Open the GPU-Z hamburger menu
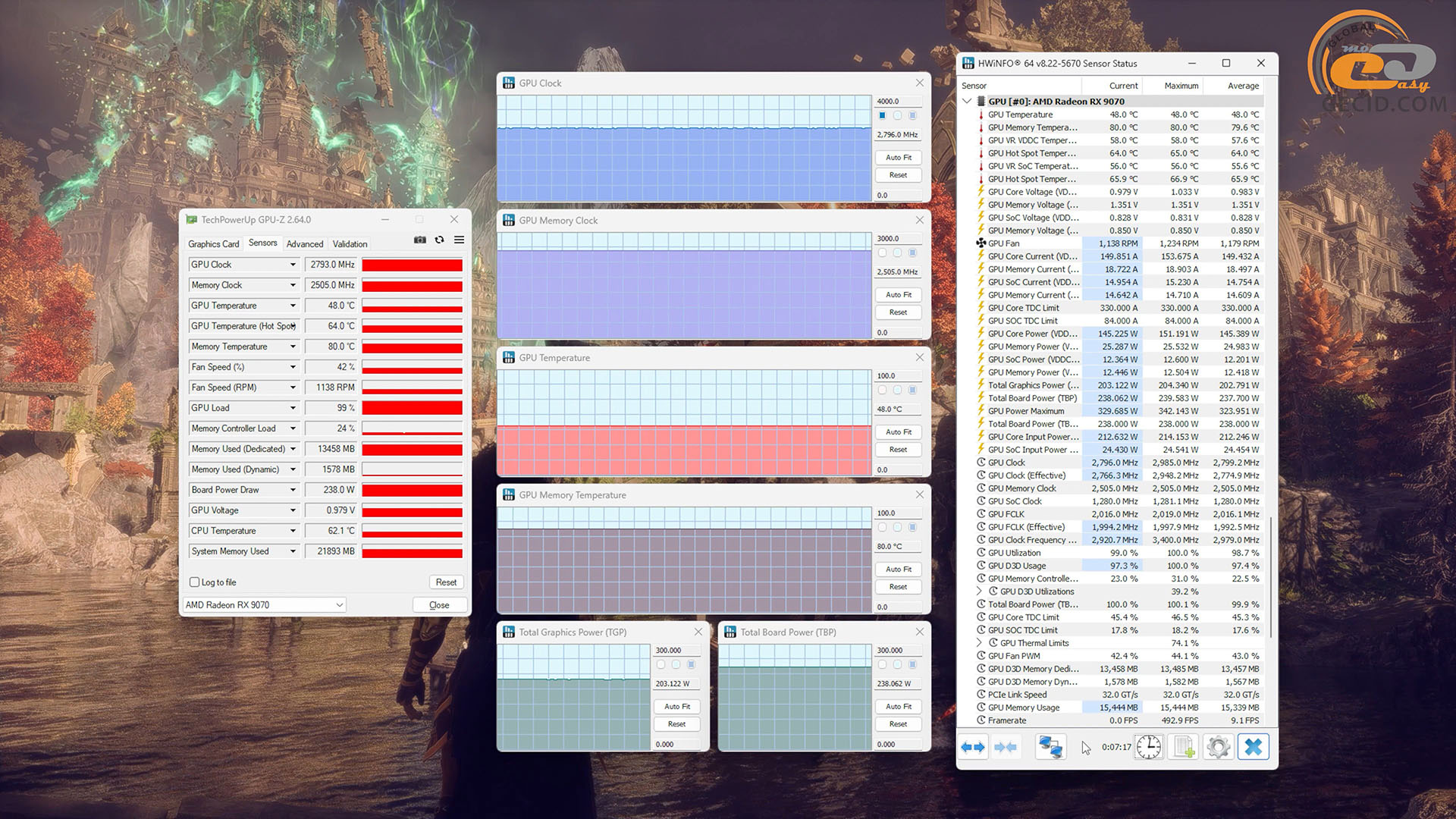Viewport: 1456px width, 819px height. (x=459, y=240)
